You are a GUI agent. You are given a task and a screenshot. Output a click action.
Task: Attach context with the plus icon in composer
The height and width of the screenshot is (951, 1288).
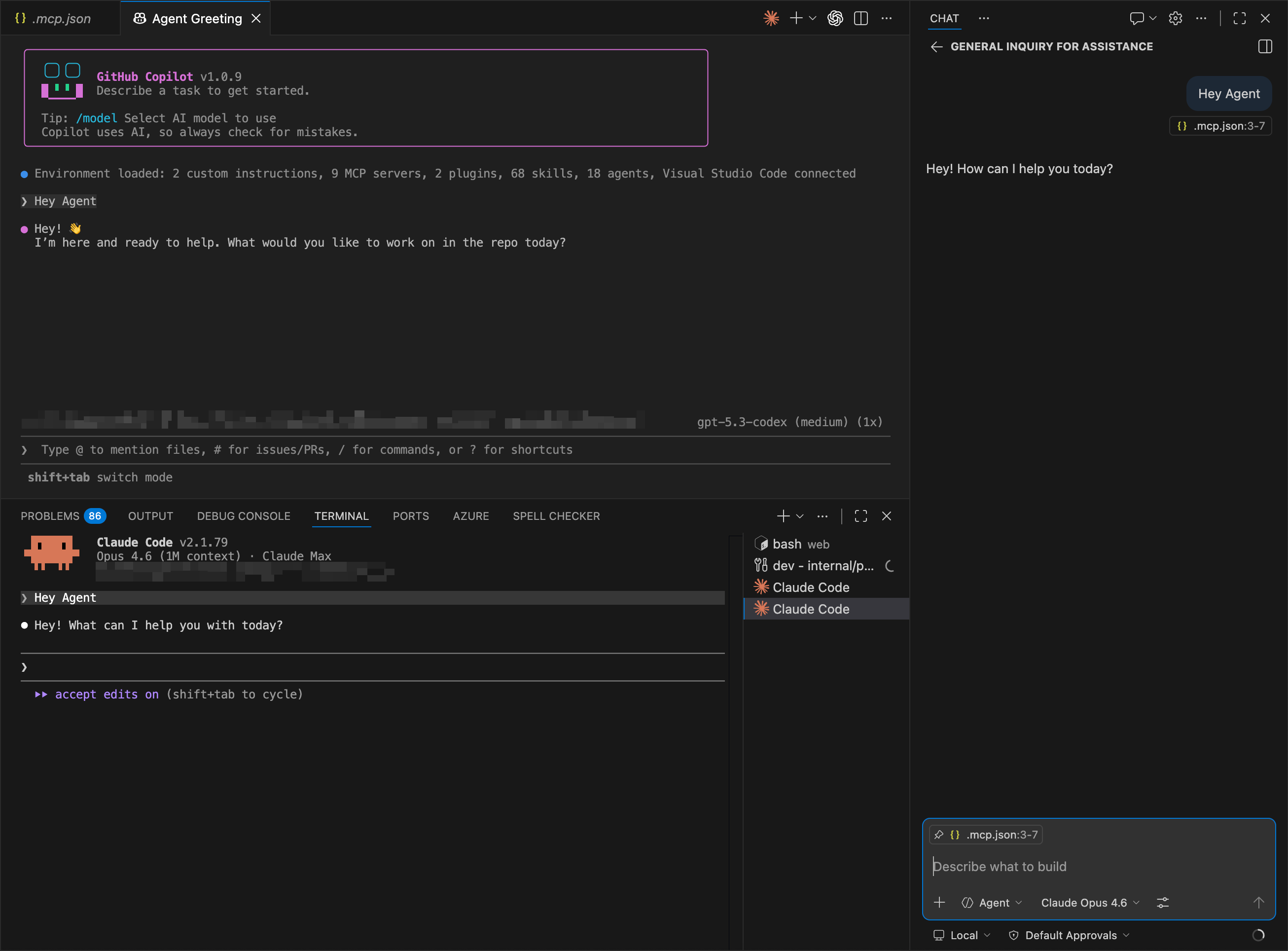pyautogui.click(x=940, y=902)
